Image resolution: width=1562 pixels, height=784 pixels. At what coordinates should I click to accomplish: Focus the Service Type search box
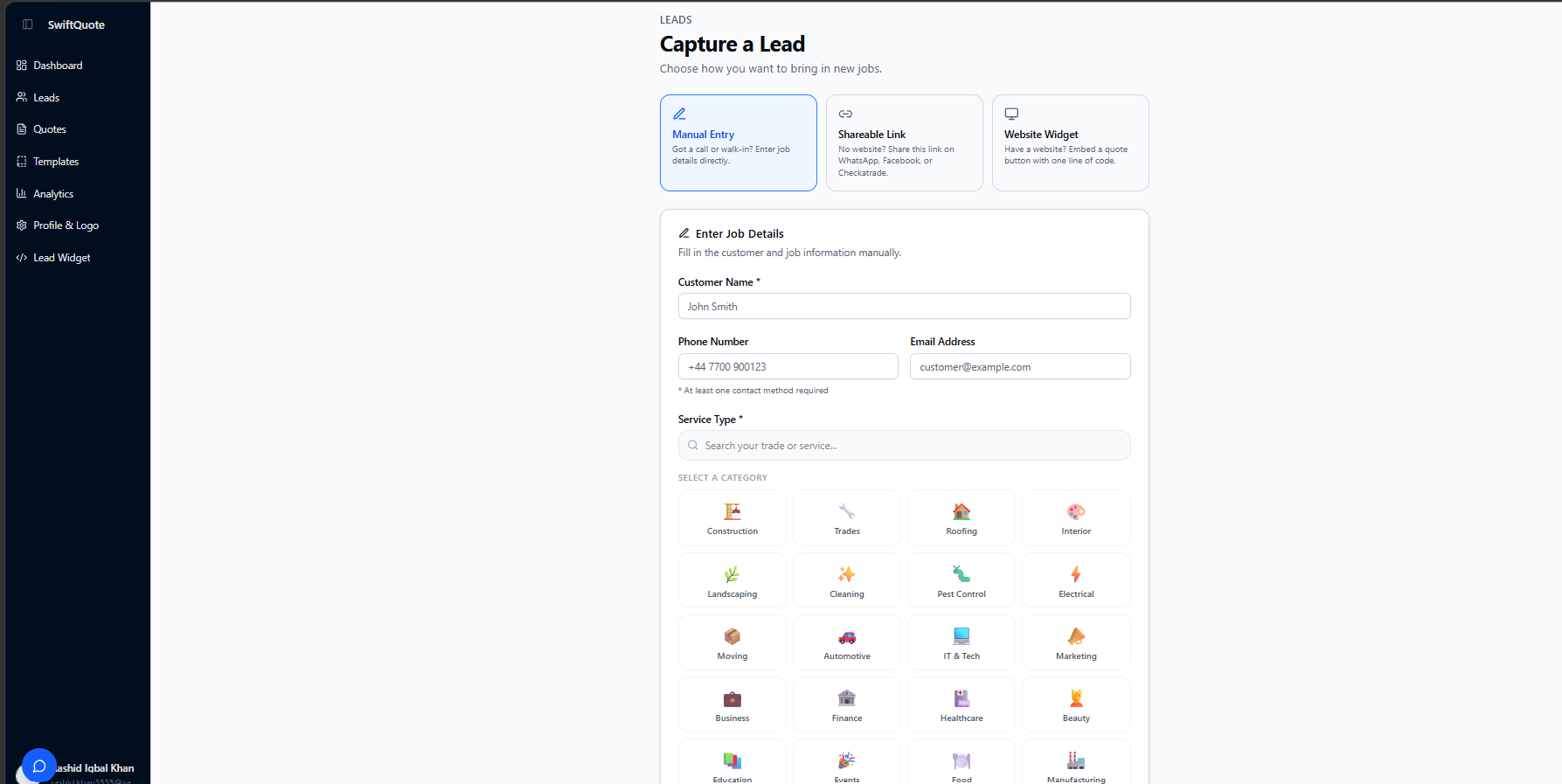point(905,446)
